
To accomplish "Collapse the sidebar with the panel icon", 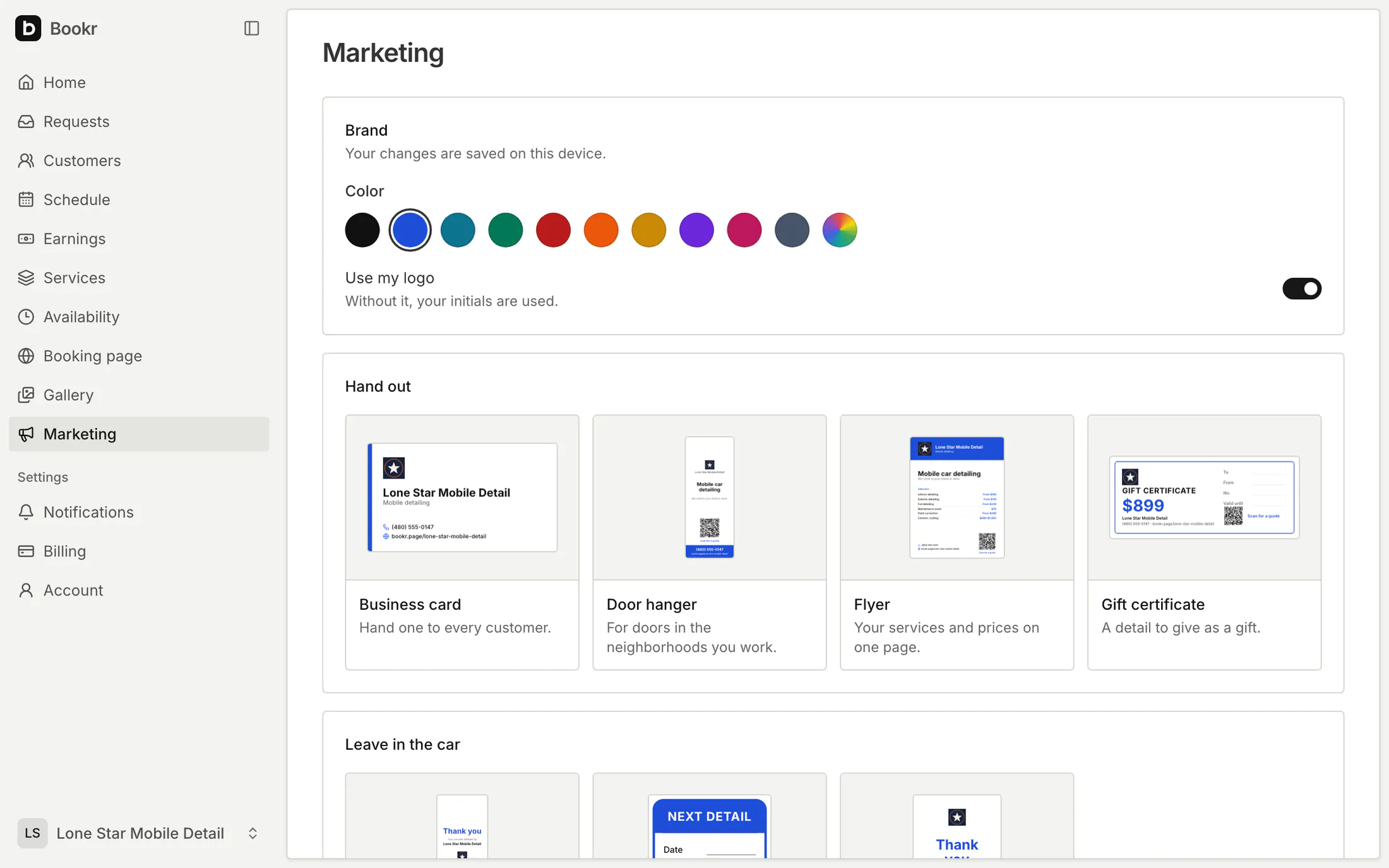I will (x=251, y=28).
